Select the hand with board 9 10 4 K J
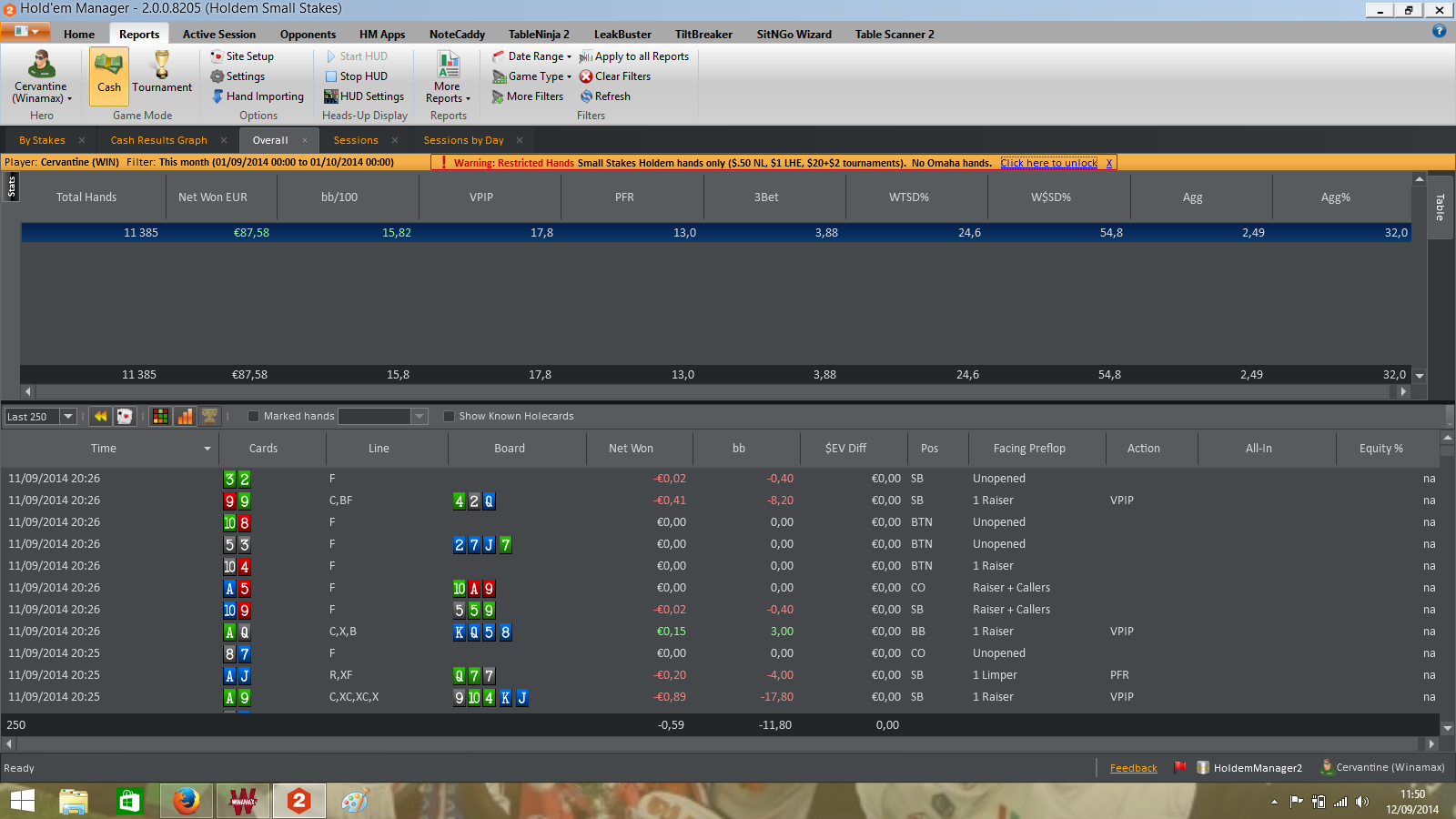 click(719, 697)
